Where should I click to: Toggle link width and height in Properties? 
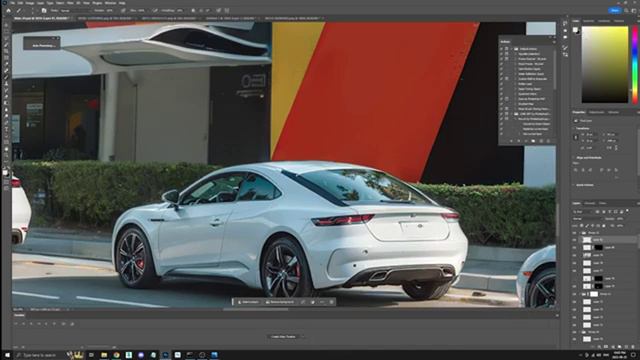576,137
